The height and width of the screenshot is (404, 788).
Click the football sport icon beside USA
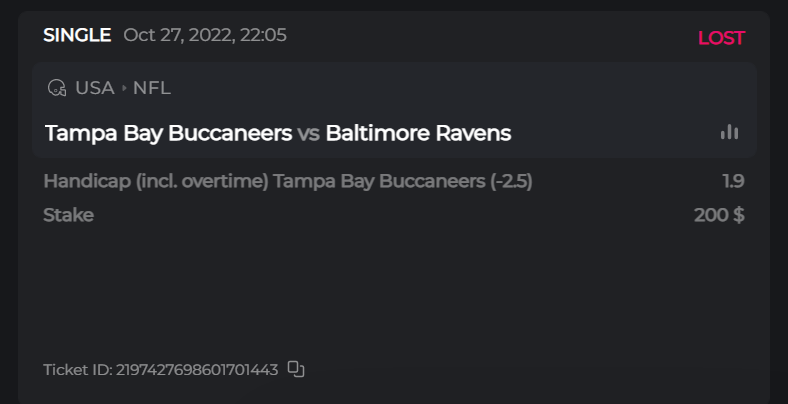(x=57, y=88)
